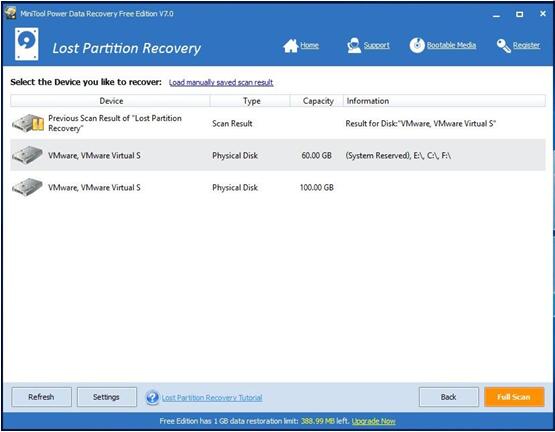
Task: Click the Lost Partition Recovery disk logo
Action: [x=27, y=44]
